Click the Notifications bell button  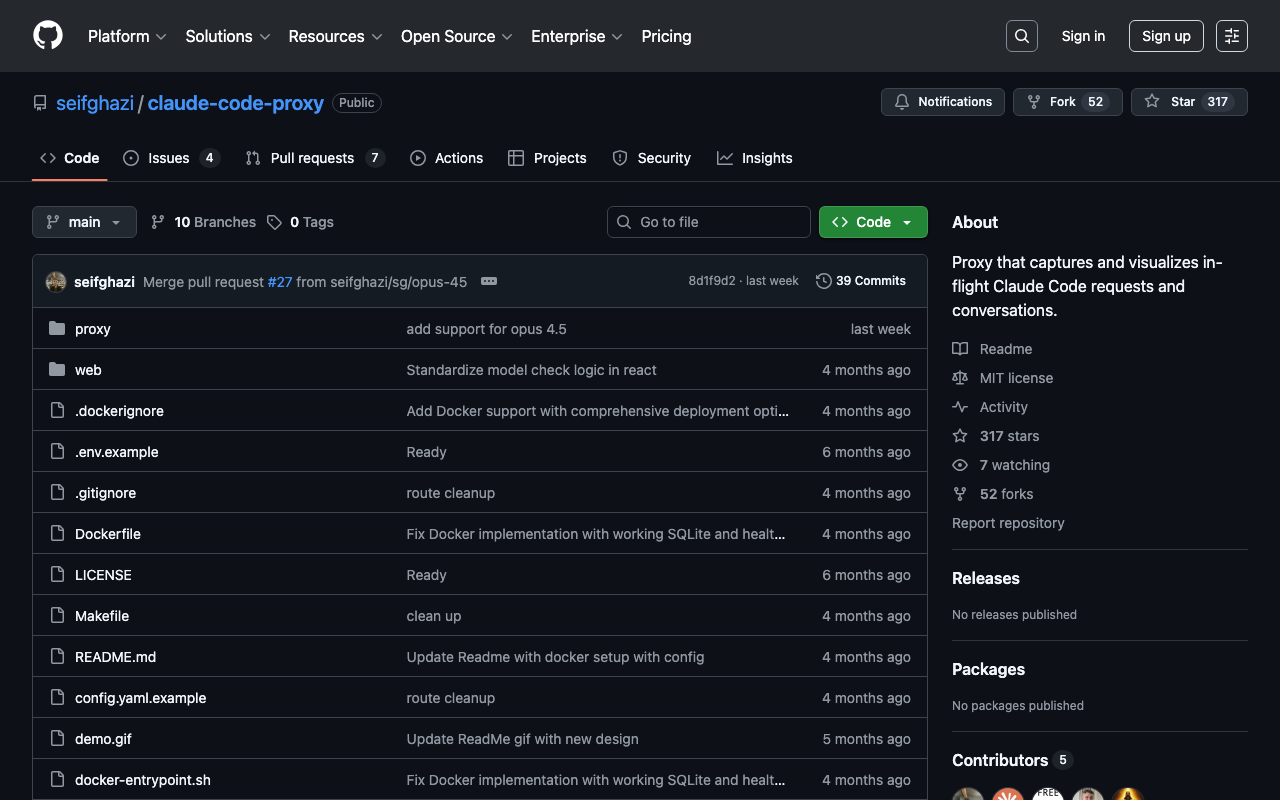pyautogui.click(x=942, y=102)
